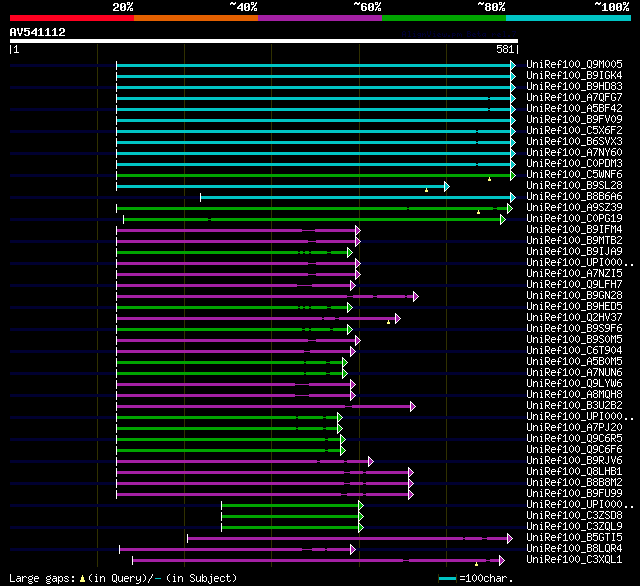
Task: Select the UniRef100_B8B6A6 label
Action: coord(574,197)
